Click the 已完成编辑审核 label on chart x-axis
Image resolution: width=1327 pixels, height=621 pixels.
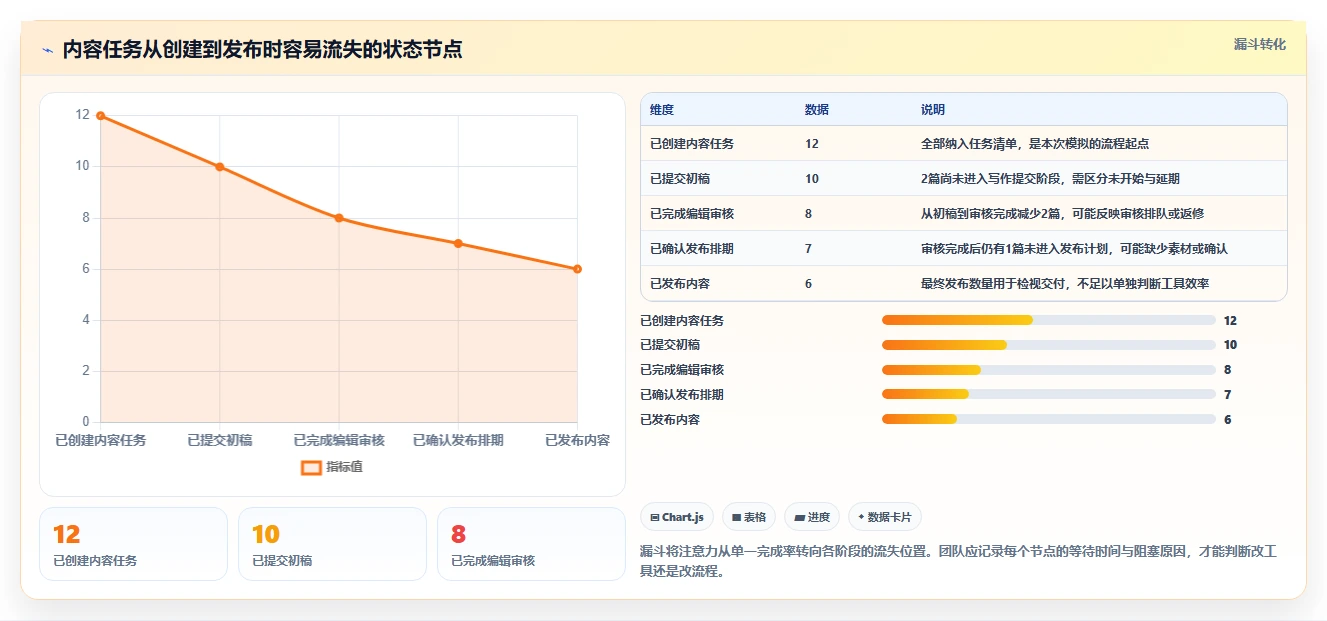pyautogui.click(x=339, y=440)
